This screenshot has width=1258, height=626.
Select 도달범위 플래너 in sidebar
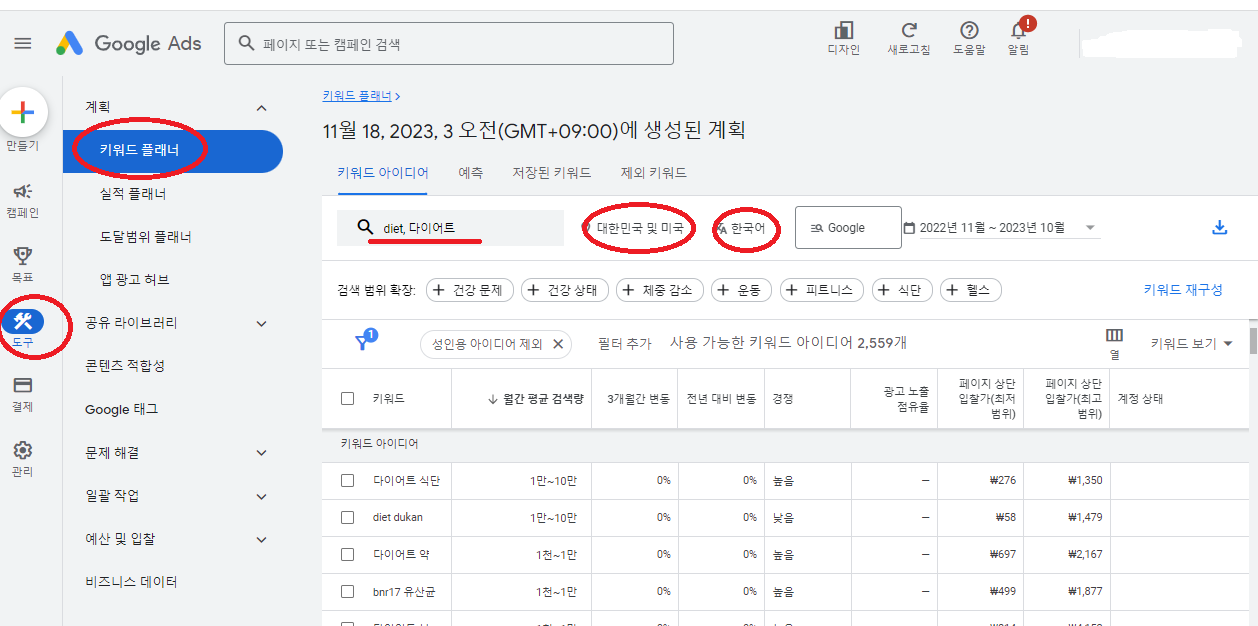tap(146, 237)
